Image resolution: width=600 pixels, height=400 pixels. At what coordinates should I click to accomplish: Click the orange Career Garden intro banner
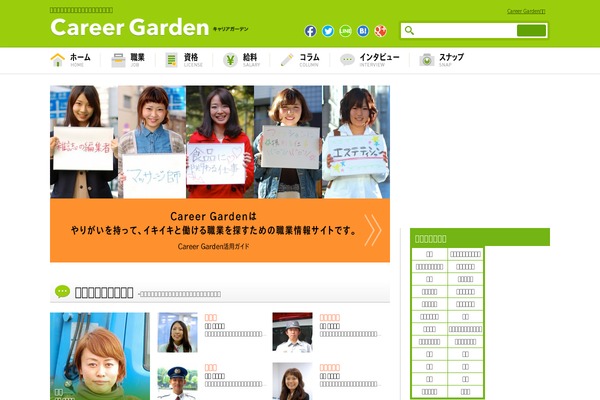click(x=220, y=230)
